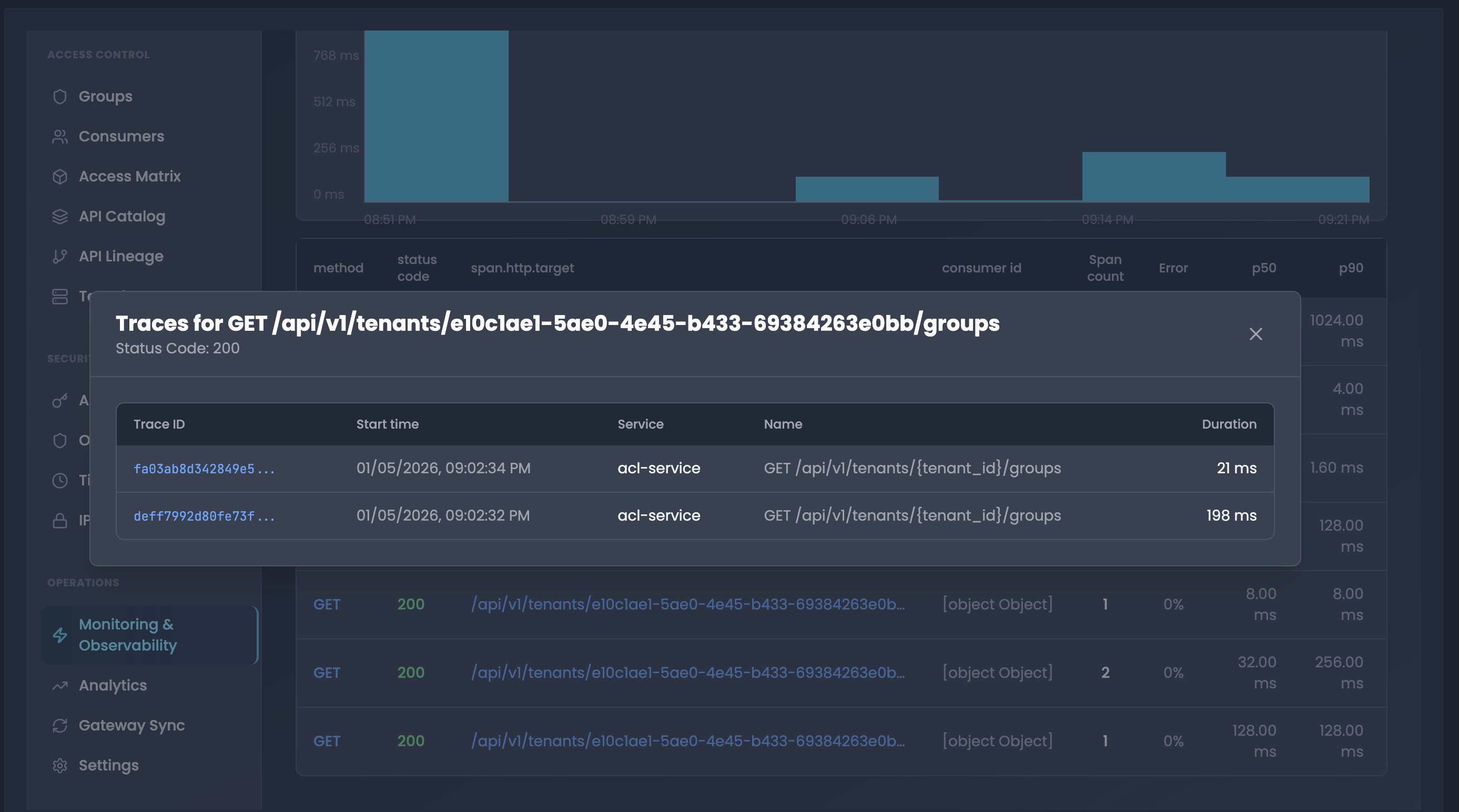Close the traces dialog with X
1459x812 pixels.
pos(1255,334)
